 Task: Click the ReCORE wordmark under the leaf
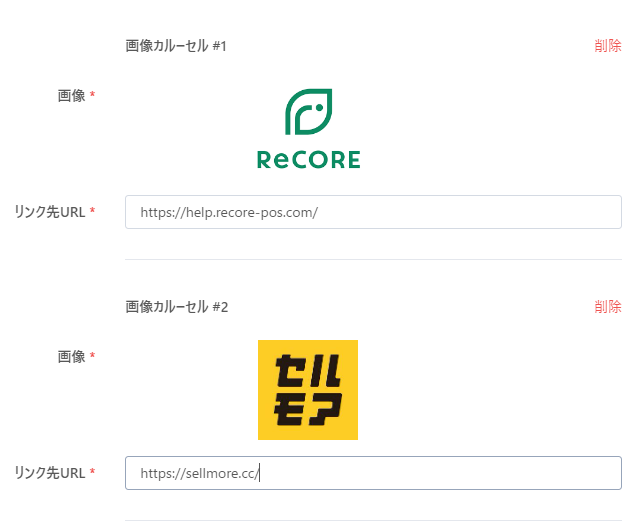[309, 160]
